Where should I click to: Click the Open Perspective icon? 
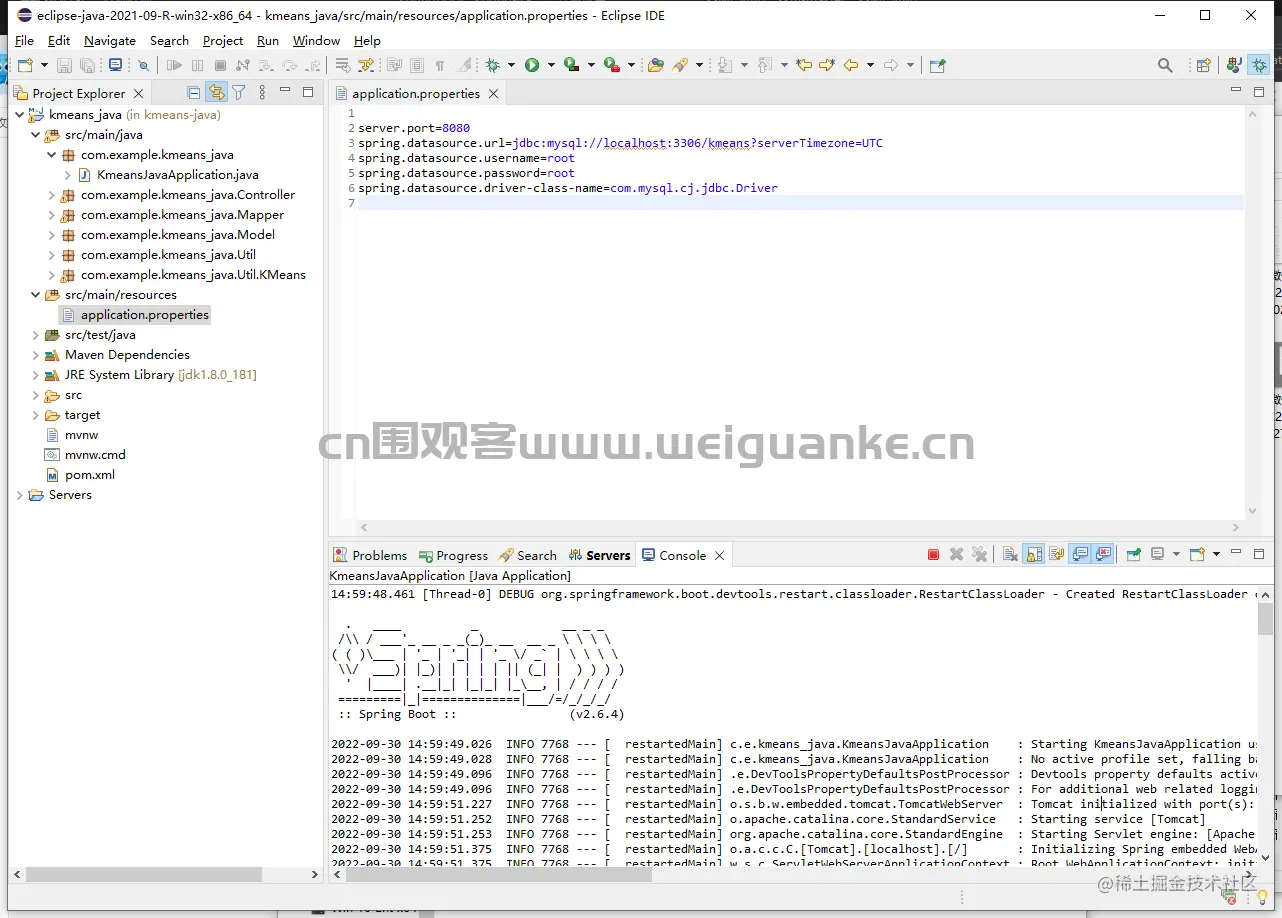click(1204, 65)
